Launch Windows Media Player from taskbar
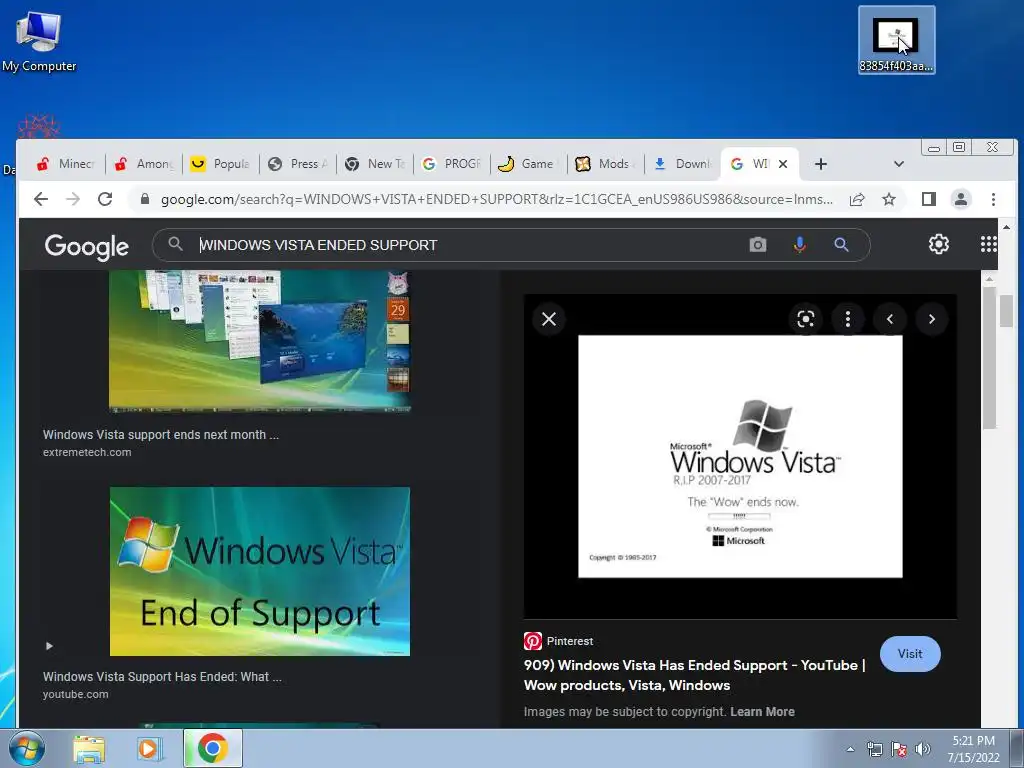The image size is (1024, 768). (150, 749)
